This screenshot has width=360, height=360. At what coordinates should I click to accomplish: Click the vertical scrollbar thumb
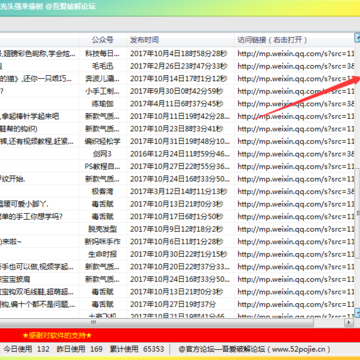pyautogui.click(x=357, y=213)
